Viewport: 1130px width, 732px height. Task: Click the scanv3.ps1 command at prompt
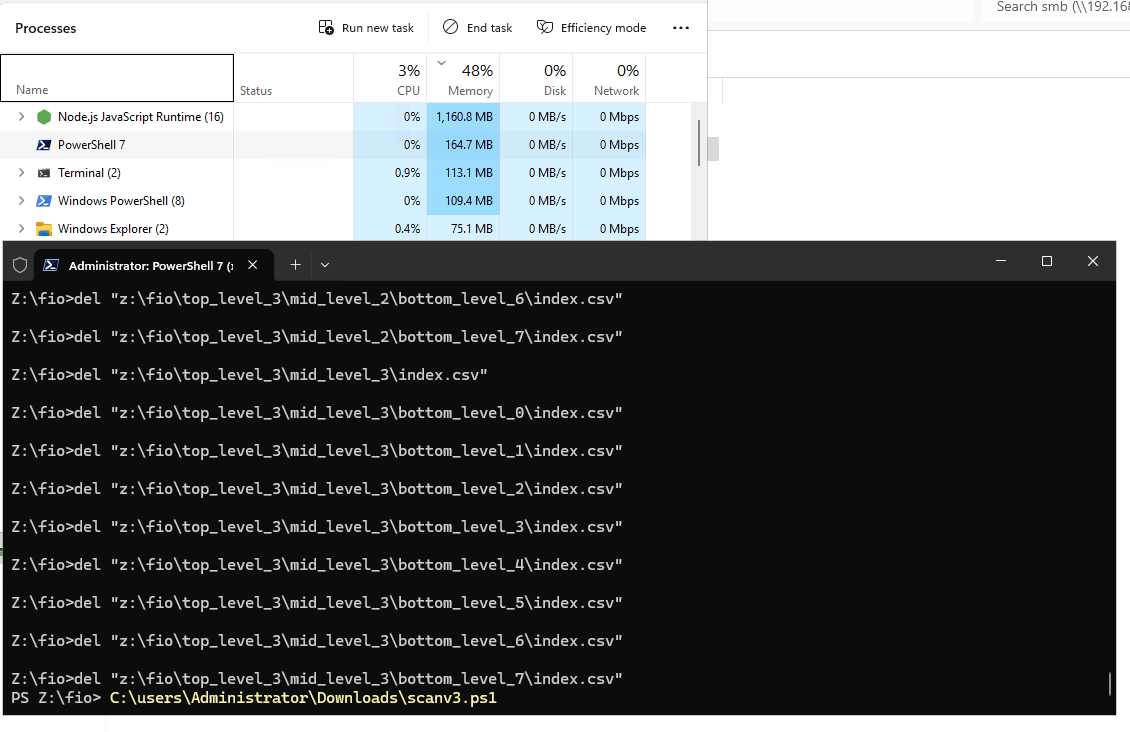(x=303, y=697)
